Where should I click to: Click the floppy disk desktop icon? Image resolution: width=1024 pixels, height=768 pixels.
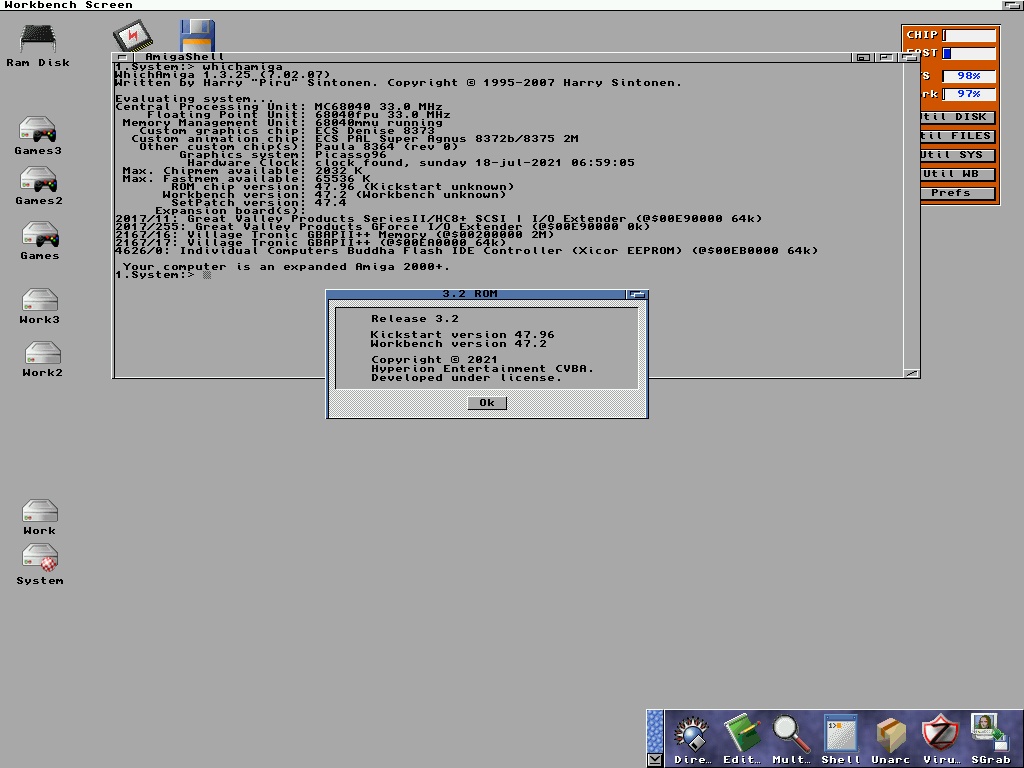197,35
